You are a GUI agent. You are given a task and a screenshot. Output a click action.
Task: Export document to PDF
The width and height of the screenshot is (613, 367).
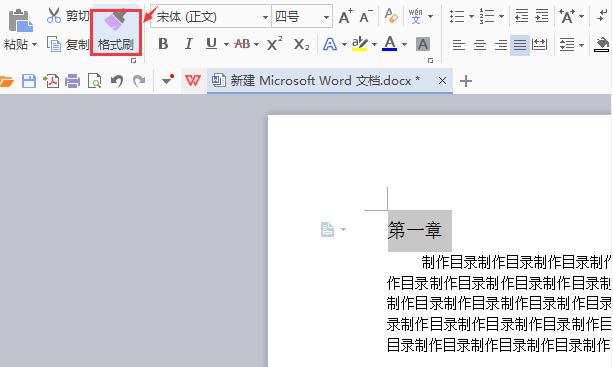pos(51,81)
